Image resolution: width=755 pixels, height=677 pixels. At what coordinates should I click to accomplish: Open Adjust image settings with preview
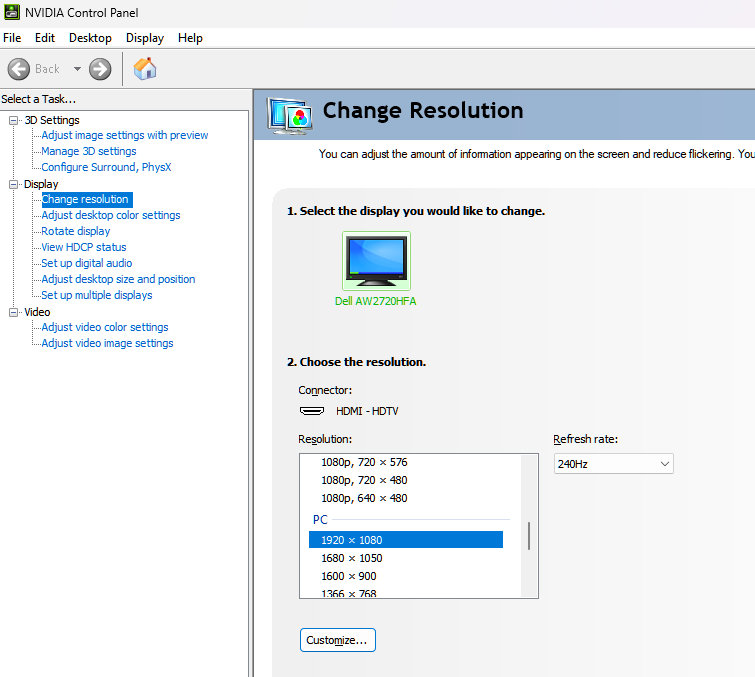tap(125, 135)
